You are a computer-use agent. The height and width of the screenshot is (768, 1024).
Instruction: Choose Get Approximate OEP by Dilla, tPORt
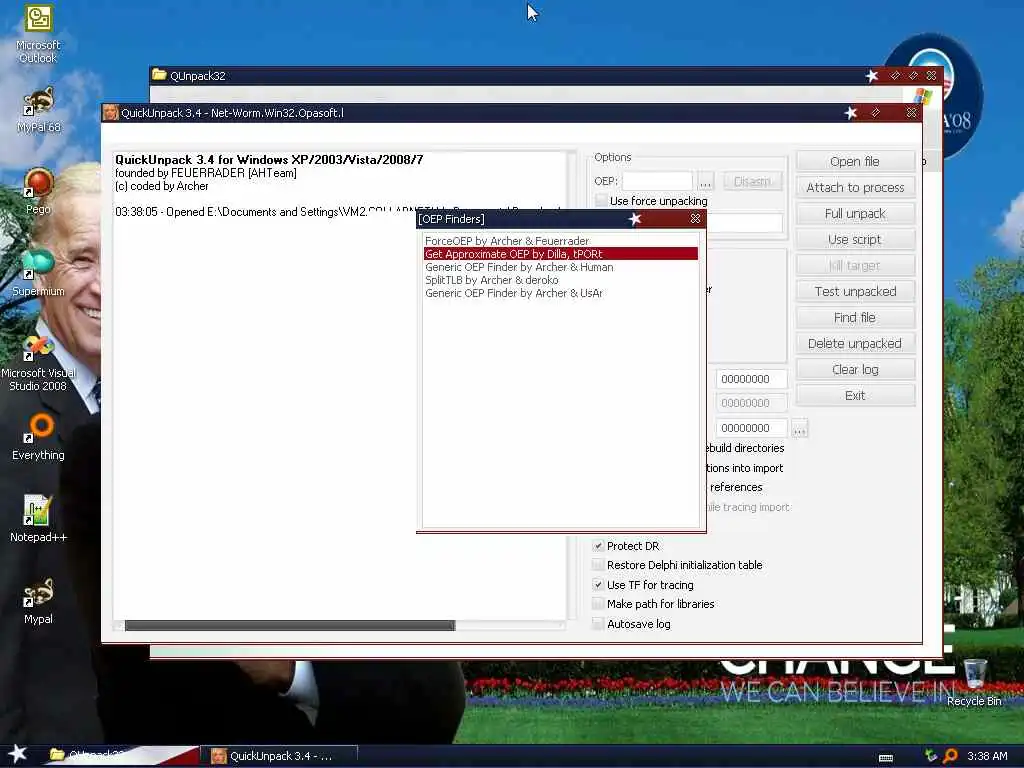click(x=561, y=254)
